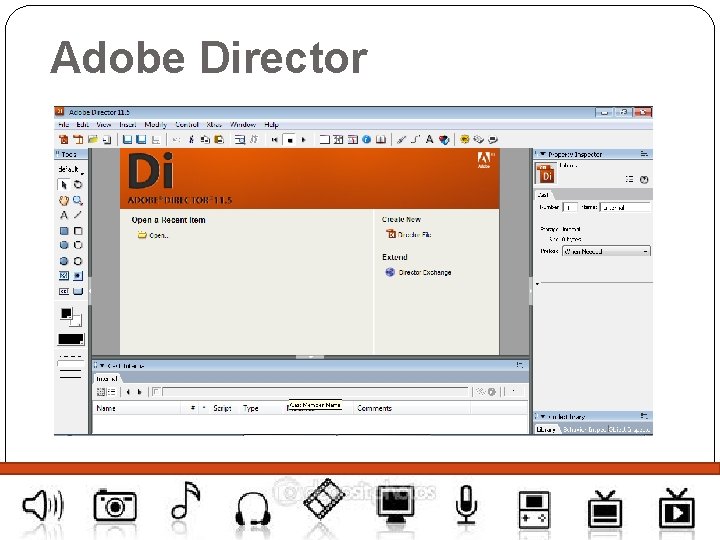Viewport: 720px width, 540px height.
Task: Click the Play button in toolbar
Action: click(x=304, y=140)
